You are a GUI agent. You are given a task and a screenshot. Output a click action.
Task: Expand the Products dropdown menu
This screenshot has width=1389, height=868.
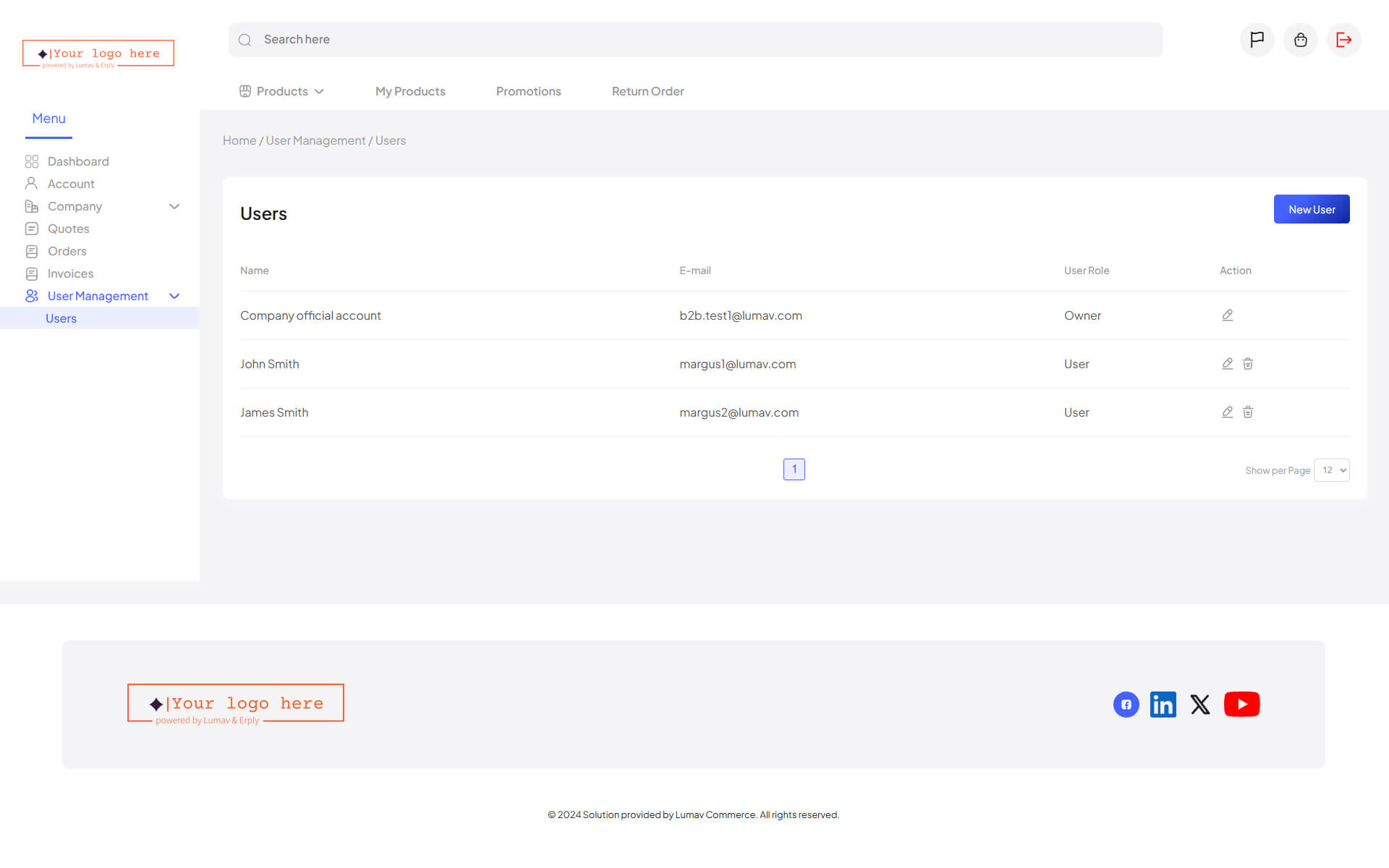[282, 91]
